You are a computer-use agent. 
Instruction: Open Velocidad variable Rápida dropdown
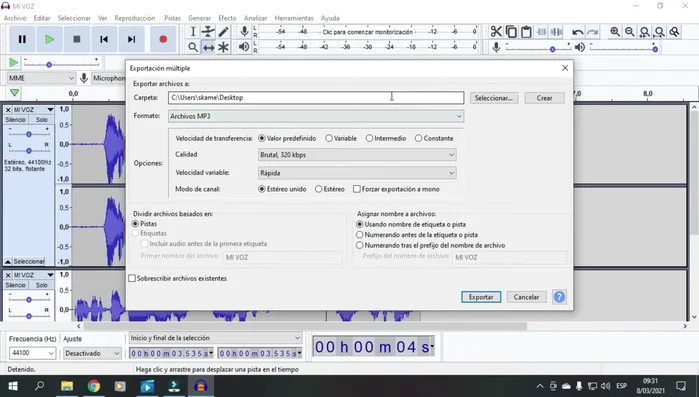pyautogui.click(x=357, y=173)
